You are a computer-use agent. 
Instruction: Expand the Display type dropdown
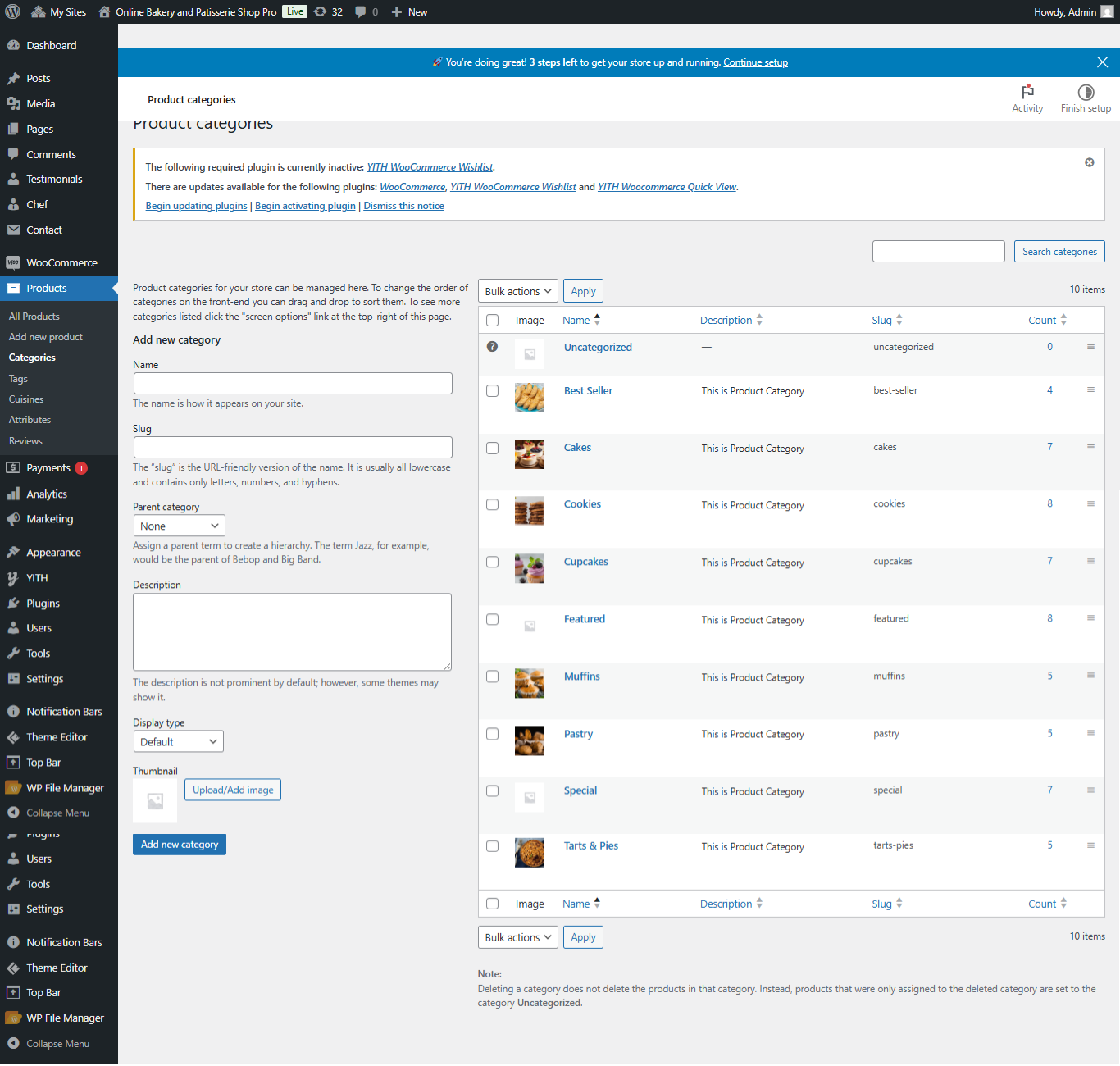coord(178,740)
